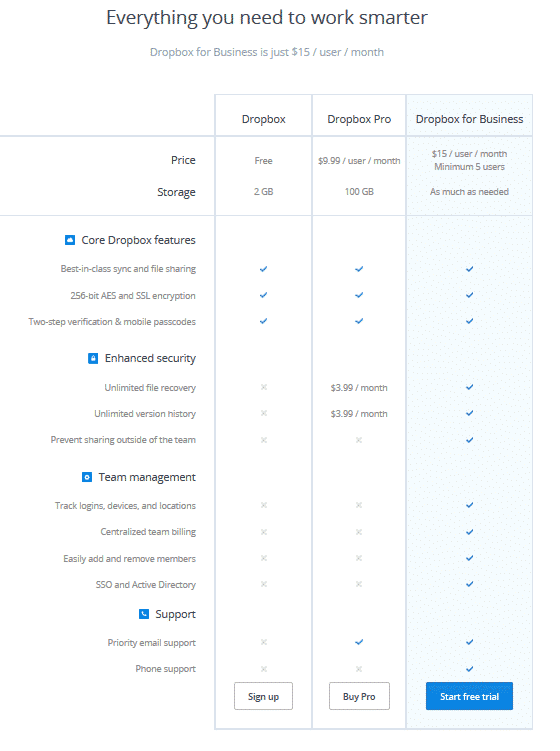Screen dimensions: 560x751
Task: Click the Priority email support label
Action: (151, 643)
